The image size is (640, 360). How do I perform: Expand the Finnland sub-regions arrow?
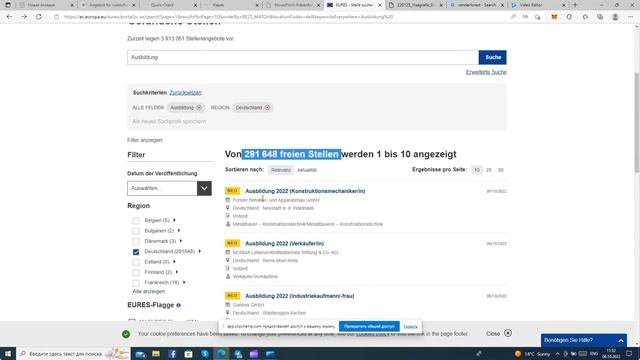[x=177, y=272]
